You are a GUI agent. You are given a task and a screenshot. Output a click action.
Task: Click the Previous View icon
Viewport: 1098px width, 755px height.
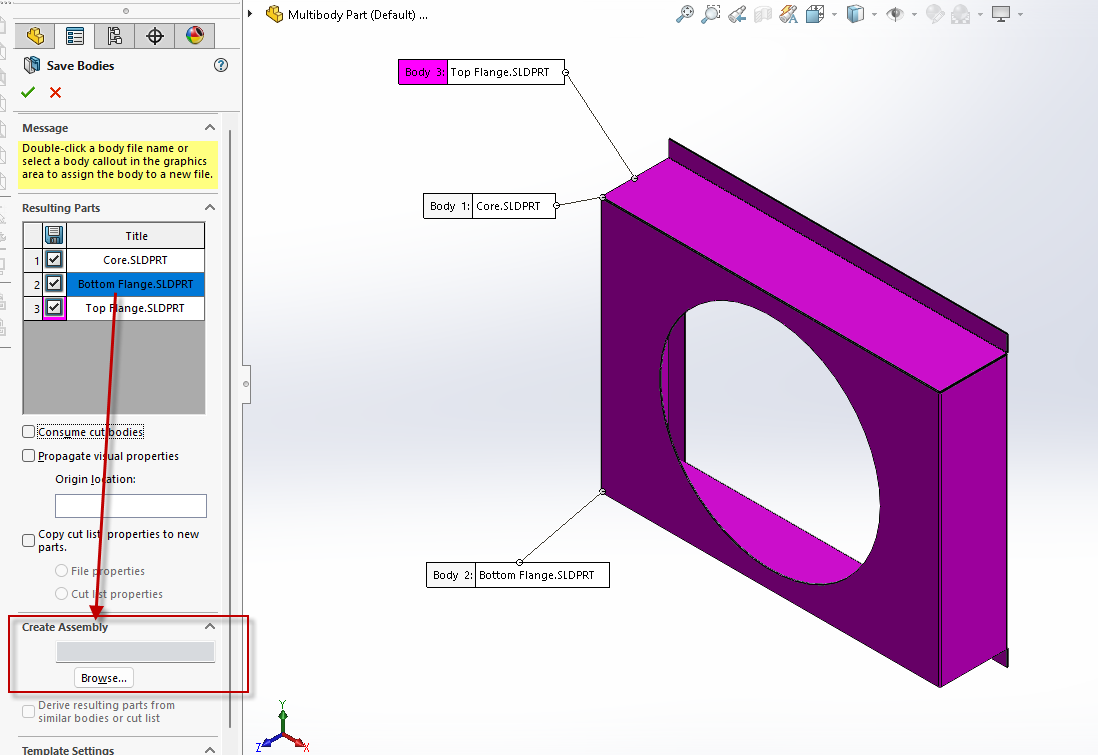tap(737, 14)
